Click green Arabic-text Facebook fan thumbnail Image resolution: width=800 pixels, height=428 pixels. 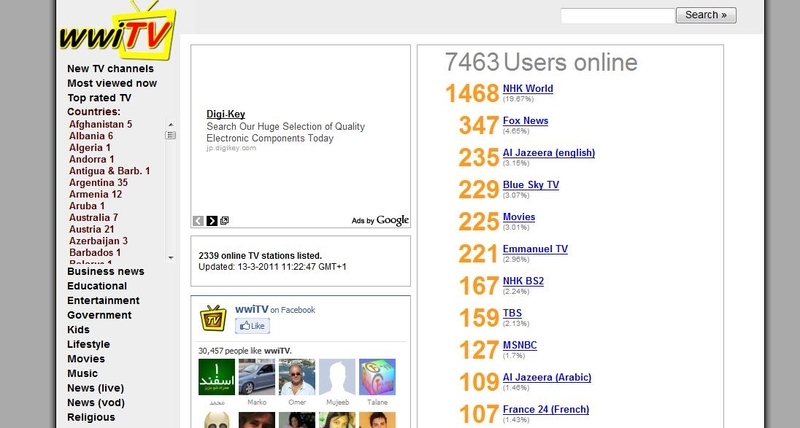(217, 377)
